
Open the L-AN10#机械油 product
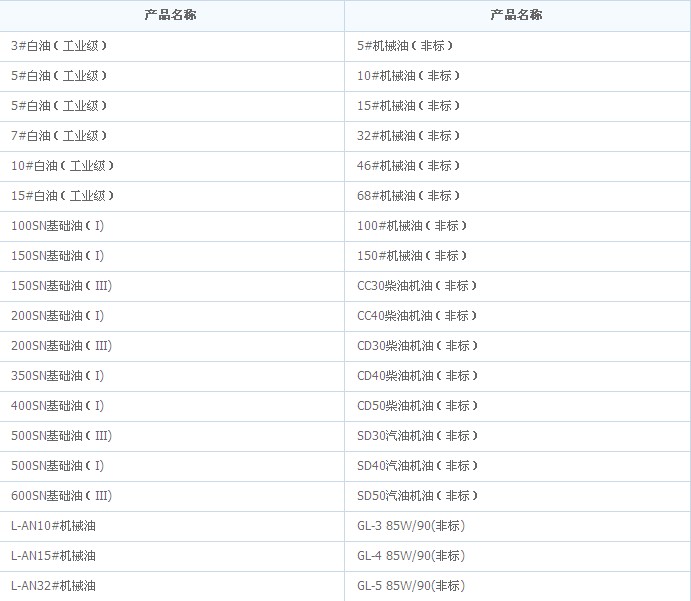[x=53, y=526]
